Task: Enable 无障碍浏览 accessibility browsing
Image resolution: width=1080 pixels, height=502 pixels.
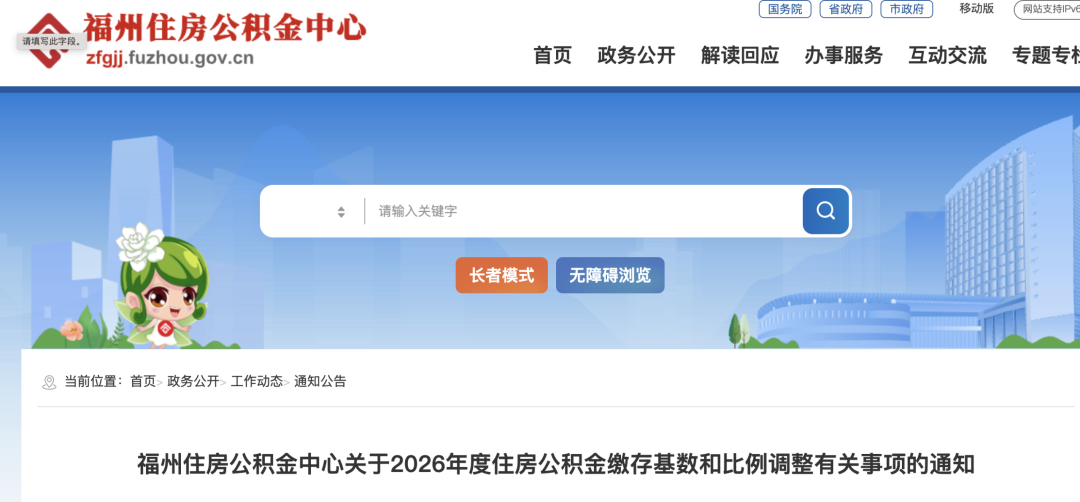Action: click(610, 275)
